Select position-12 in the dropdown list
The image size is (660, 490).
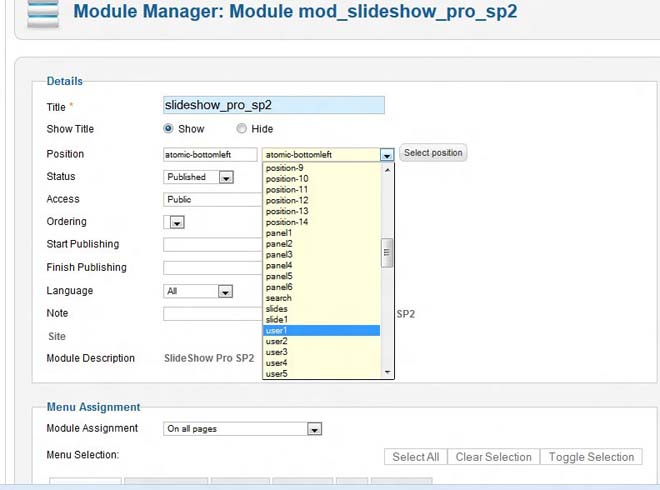click(x=321, y=201)
